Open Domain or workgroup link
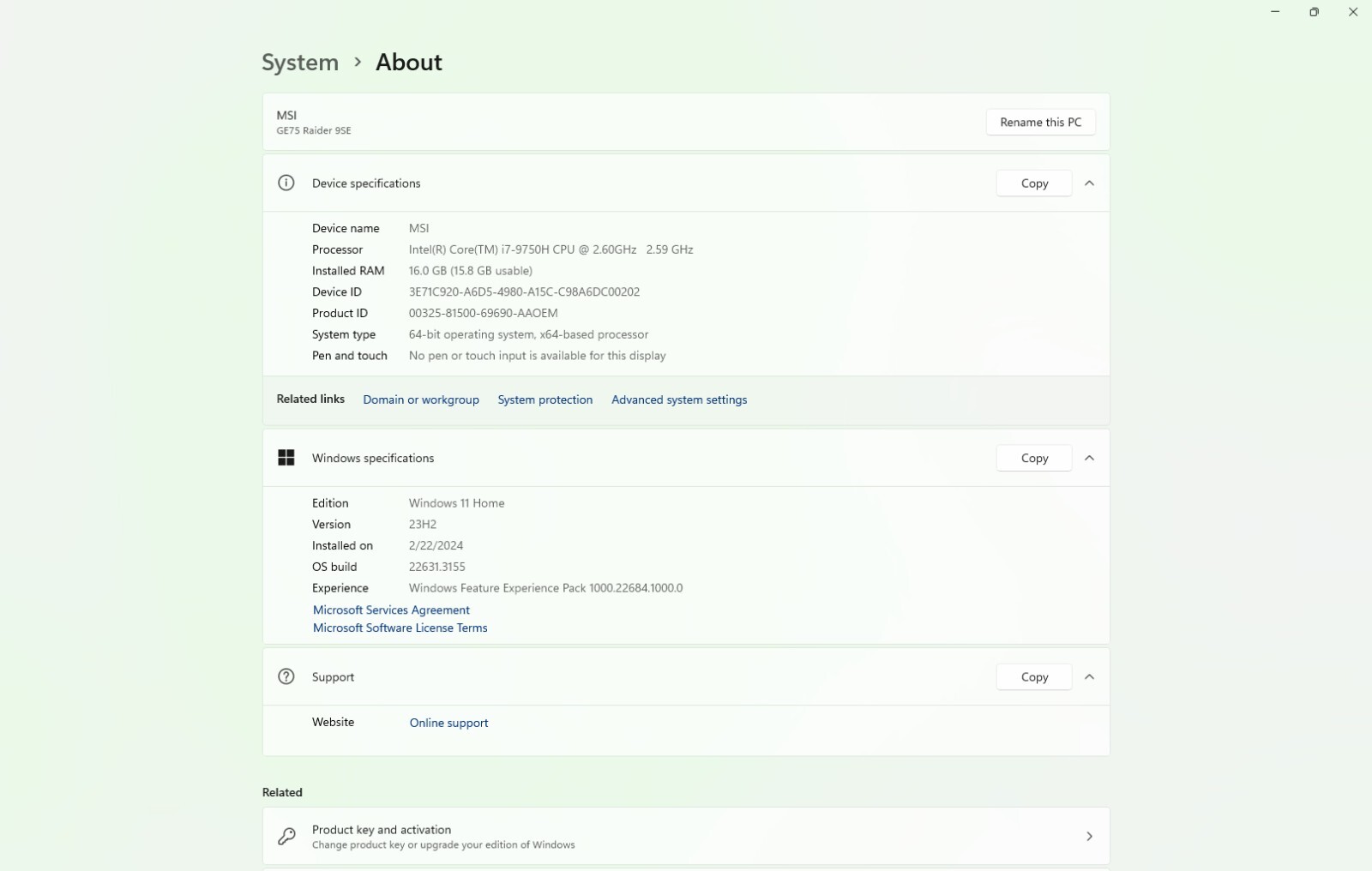 pyautogui.click(x=421, y=399)
